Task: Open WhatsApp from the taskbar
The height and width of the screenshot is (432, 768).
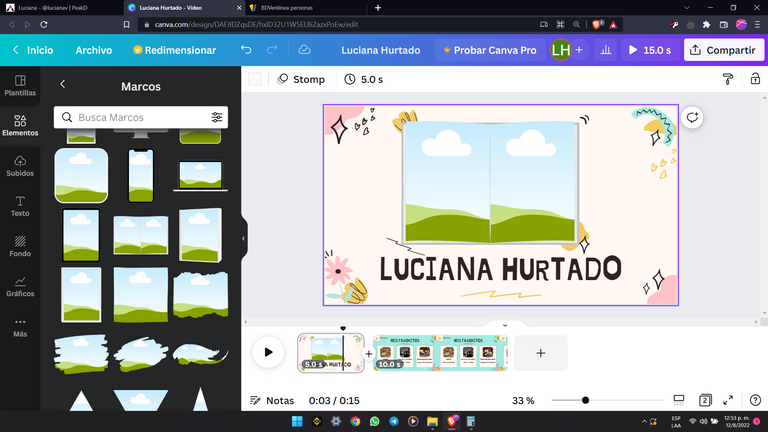Action: (374, 421)
